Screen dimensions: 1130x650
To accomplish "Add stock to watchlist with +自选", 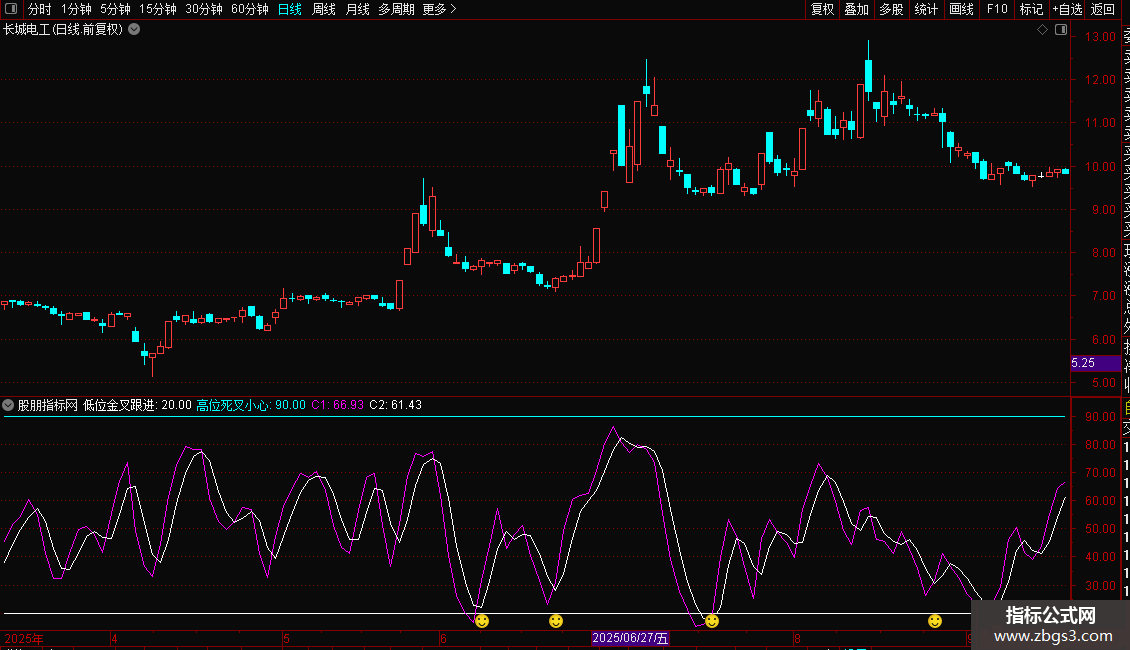I will (x=1067, y=9).
